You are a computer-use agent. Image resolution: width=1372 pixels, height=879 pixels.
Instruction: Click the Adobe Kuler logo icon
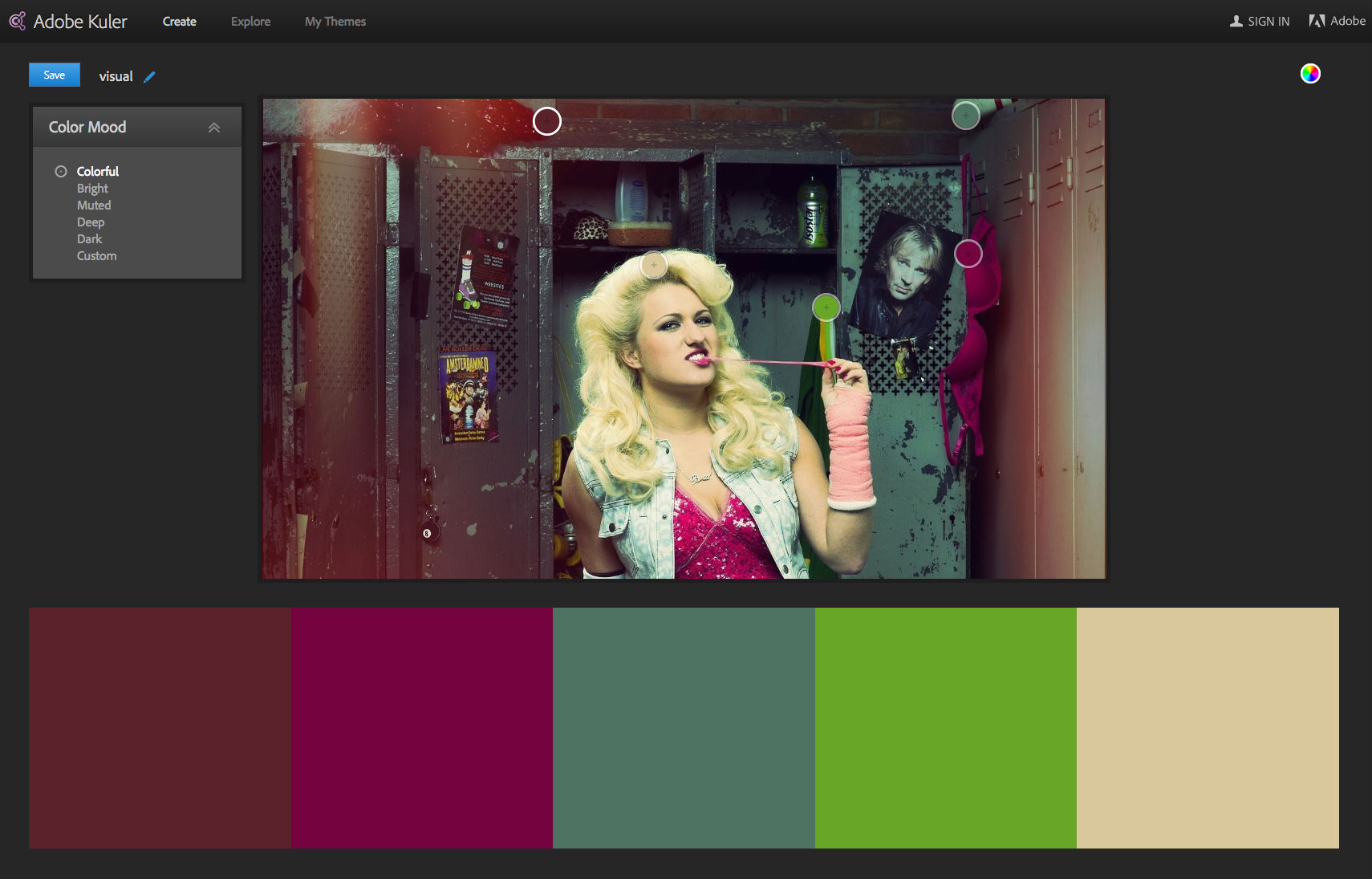18,21
